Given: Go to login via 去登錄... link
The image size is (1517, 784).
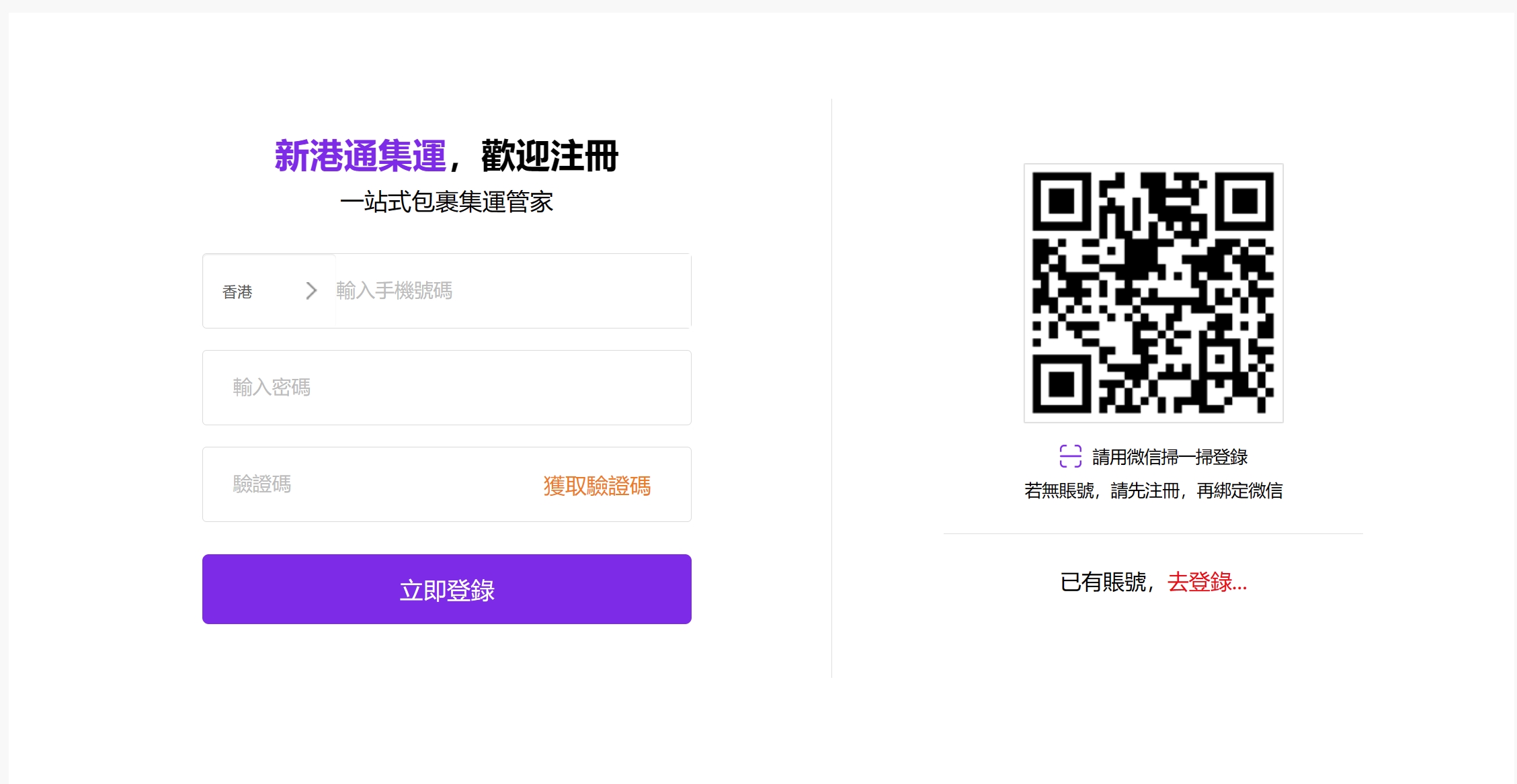Looking at the screenshot, I should click(1207, 582).
